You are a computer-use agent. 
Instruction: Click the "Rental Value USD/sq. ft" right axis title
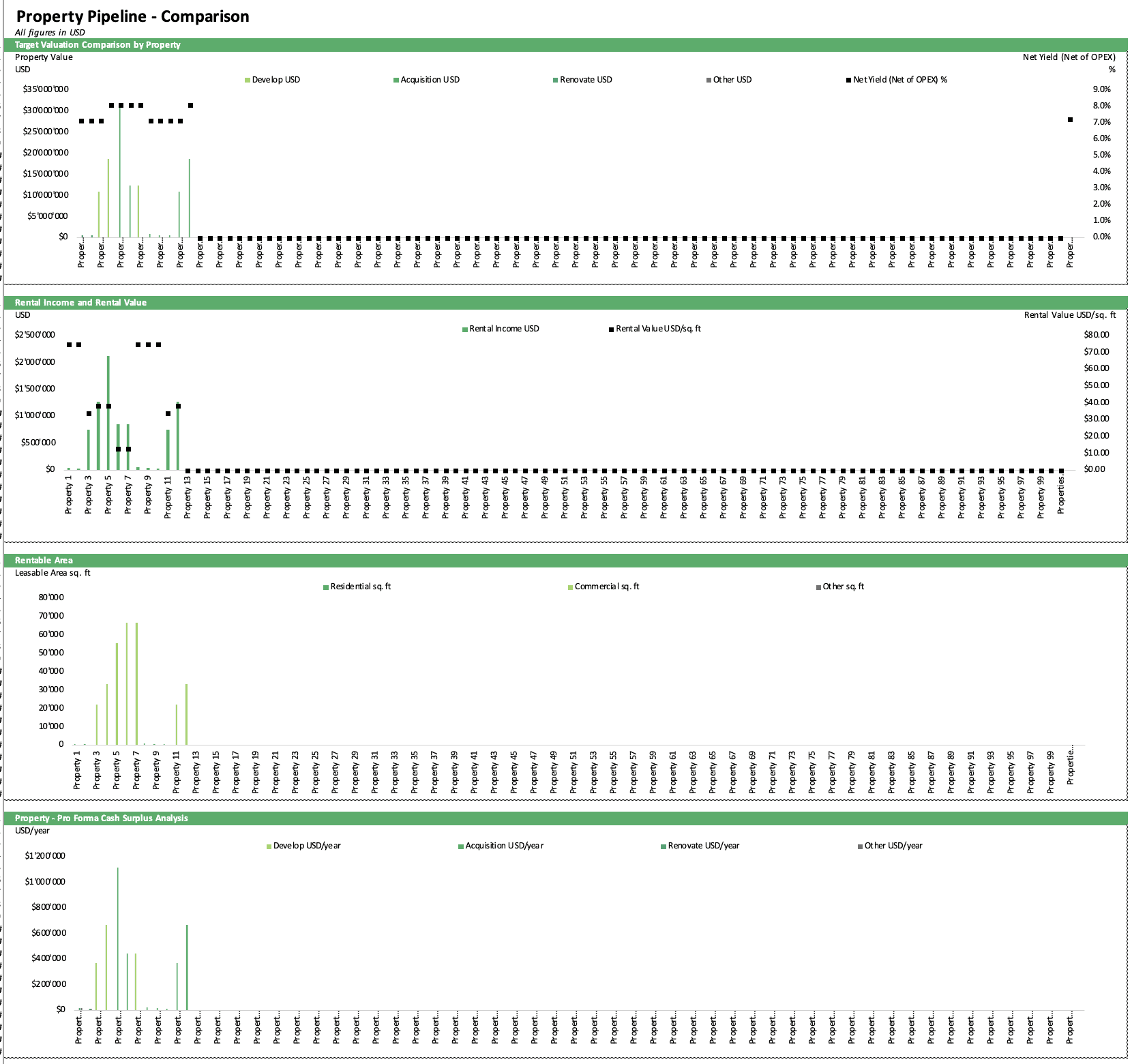pyautogui.click(x=1070, y=315)
